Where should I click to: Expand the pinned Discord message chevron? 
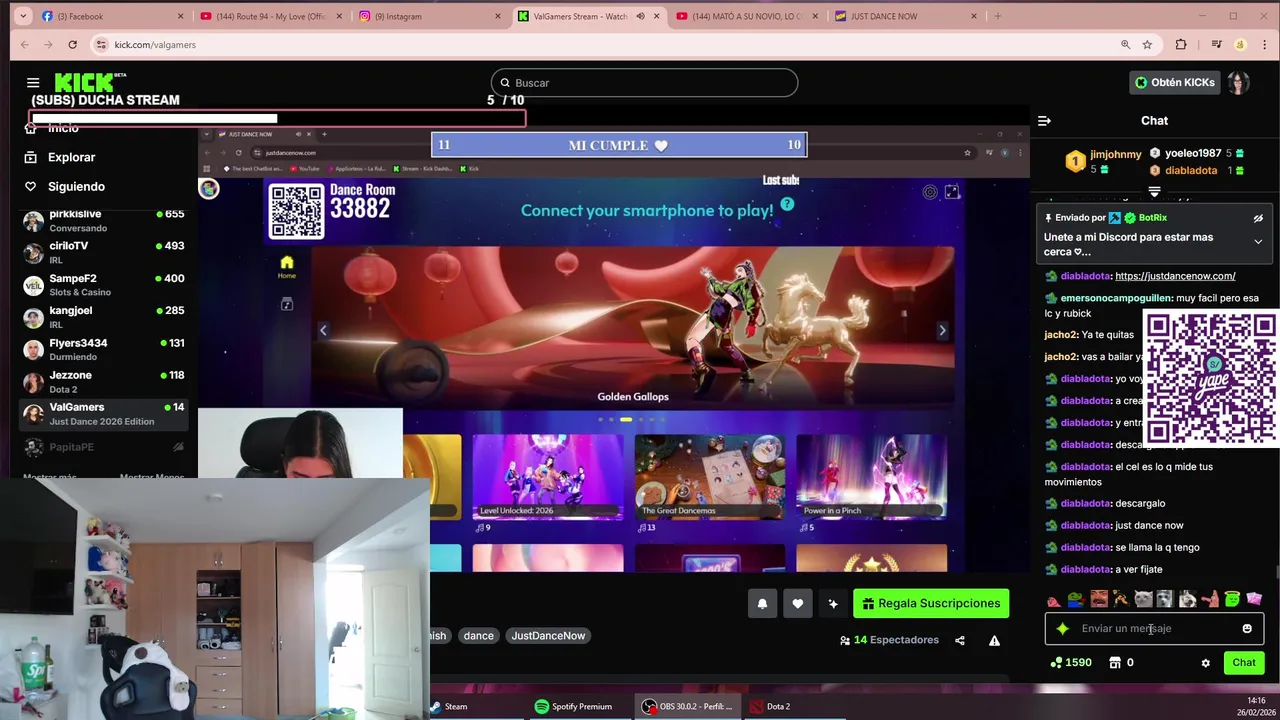1258,242
